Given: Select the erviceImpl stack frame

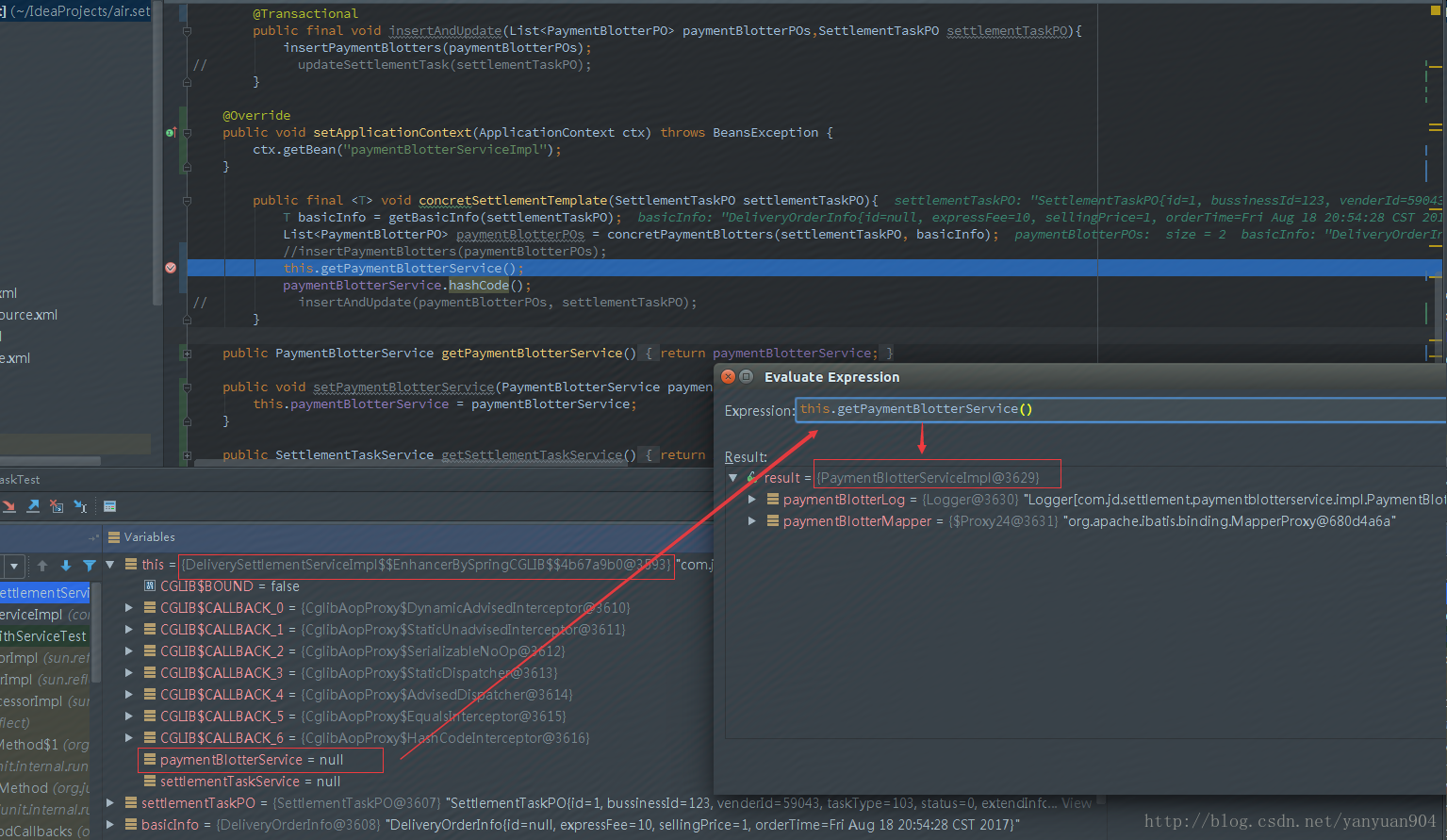Looking at the screenshot, I should [45, 615].
